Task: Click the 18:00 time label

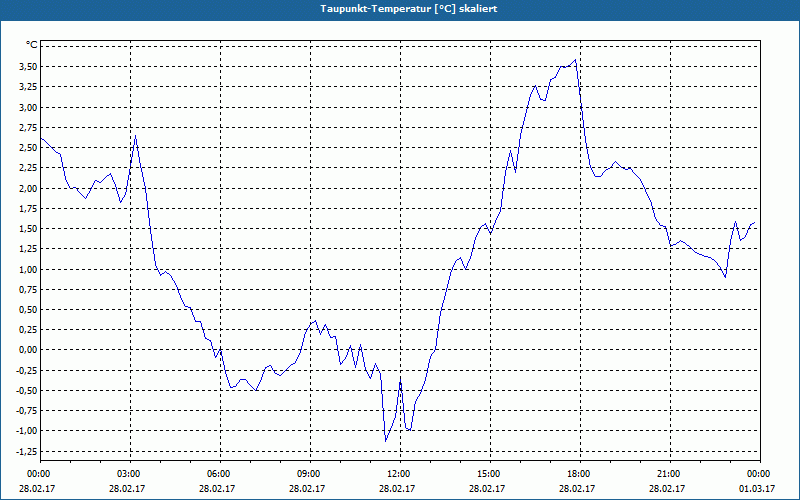Action: point(580,474)
